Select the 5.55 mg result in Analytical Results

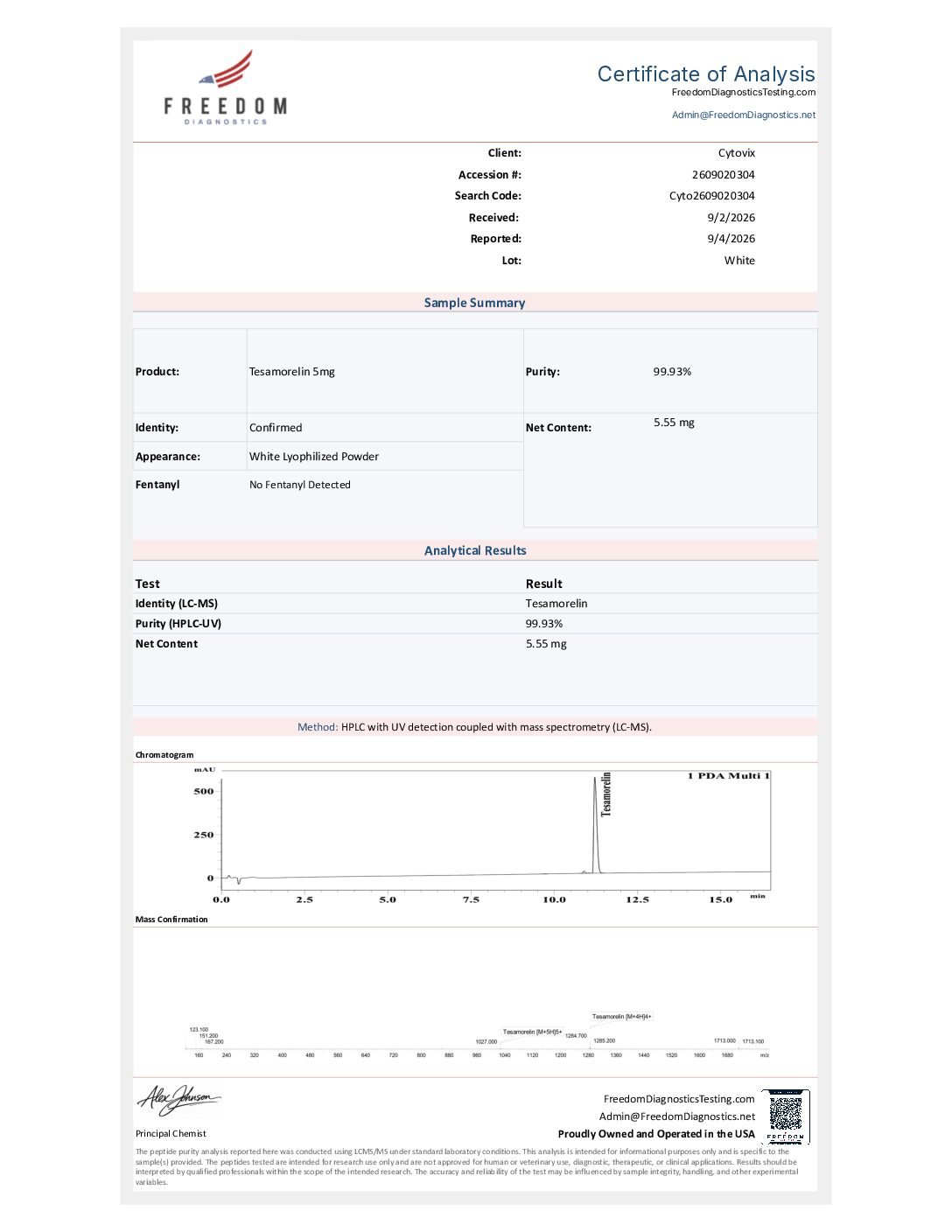[546, 644]
